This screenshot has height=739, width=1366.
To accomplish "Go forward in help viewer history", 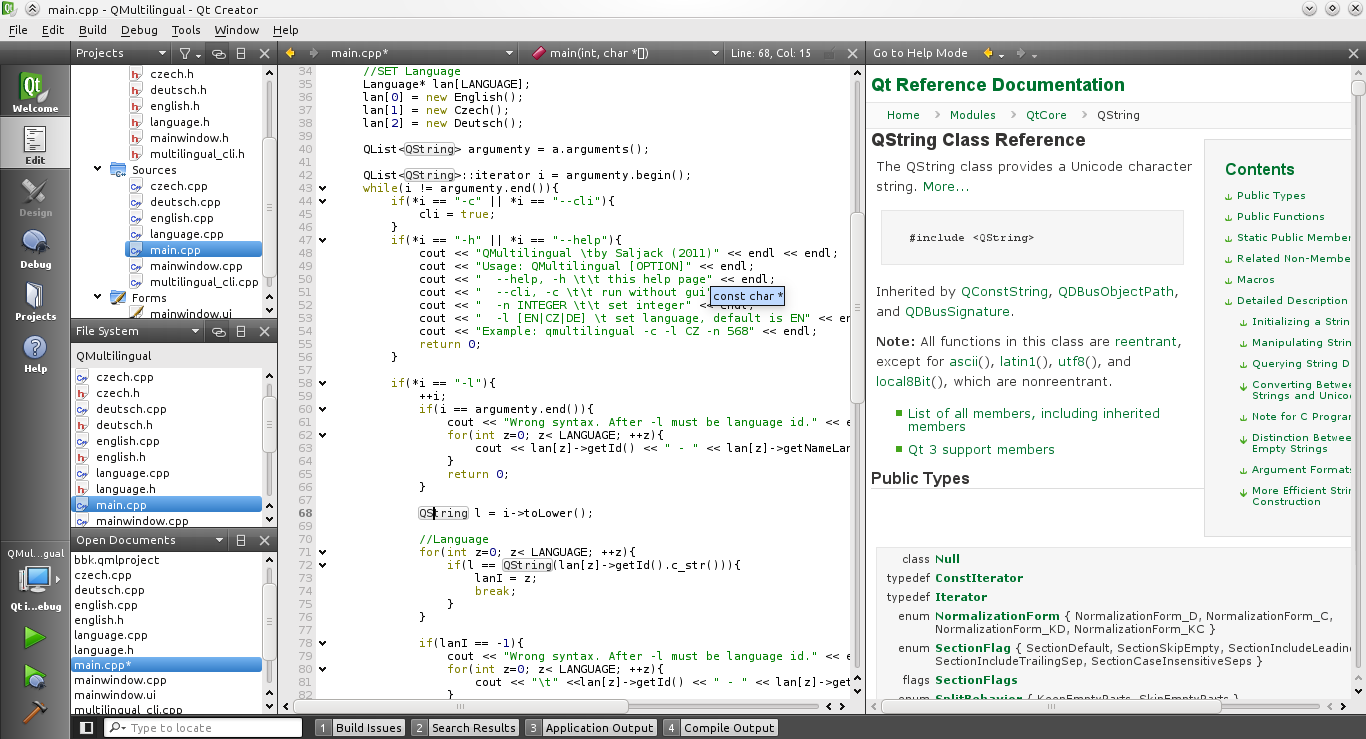I will [x=1021, y=53].
